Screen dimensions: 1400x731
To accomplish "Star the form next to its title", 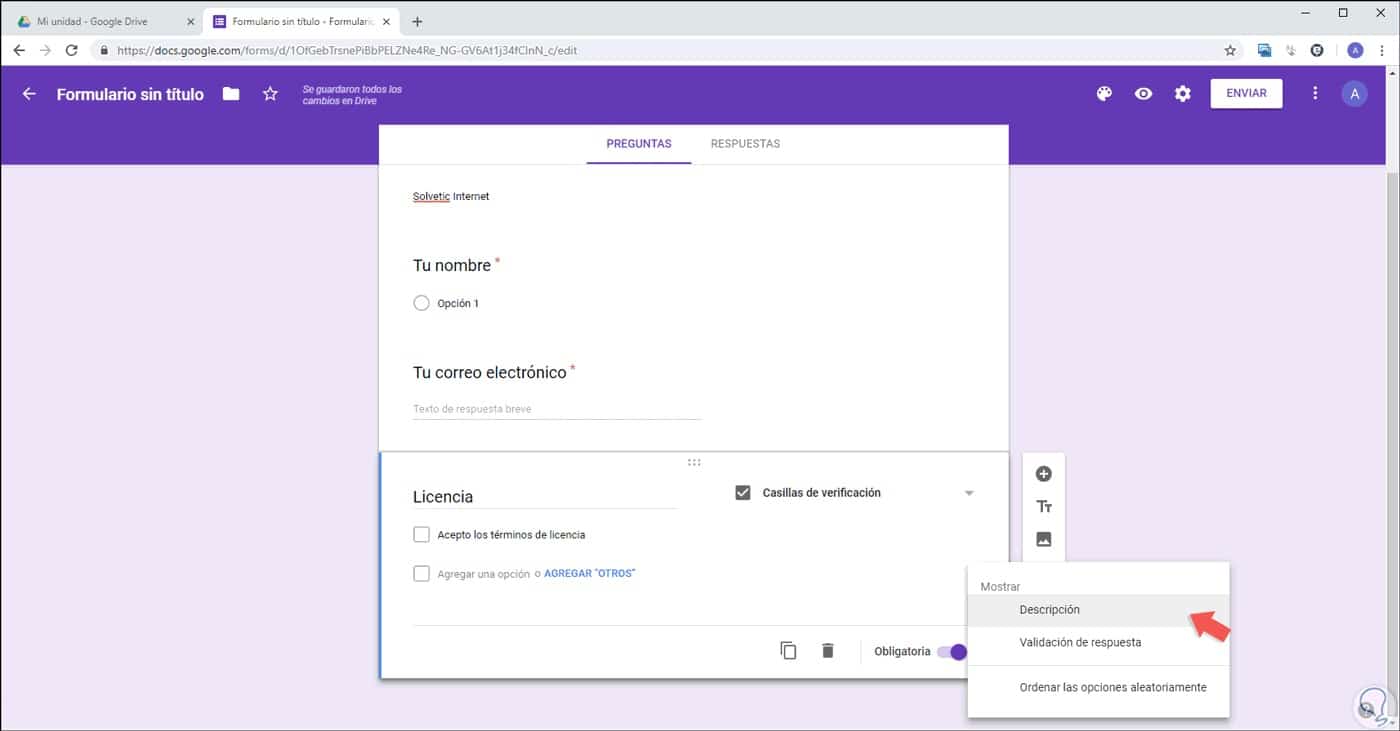I will 269,93.
